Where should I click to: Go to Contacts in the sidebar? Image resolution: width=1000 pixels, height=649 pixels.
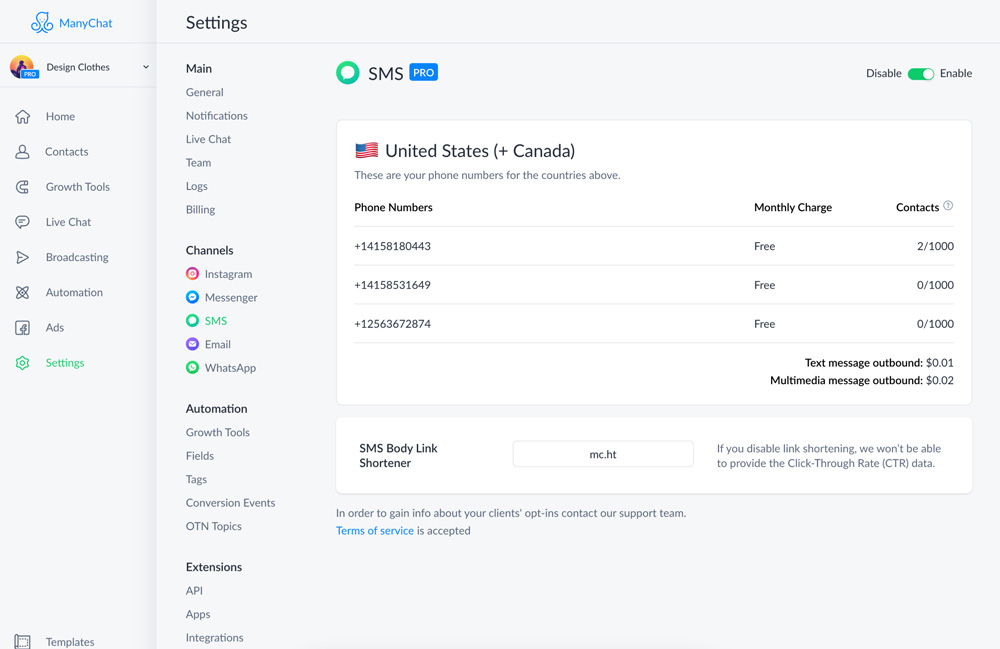coord(67,152)
